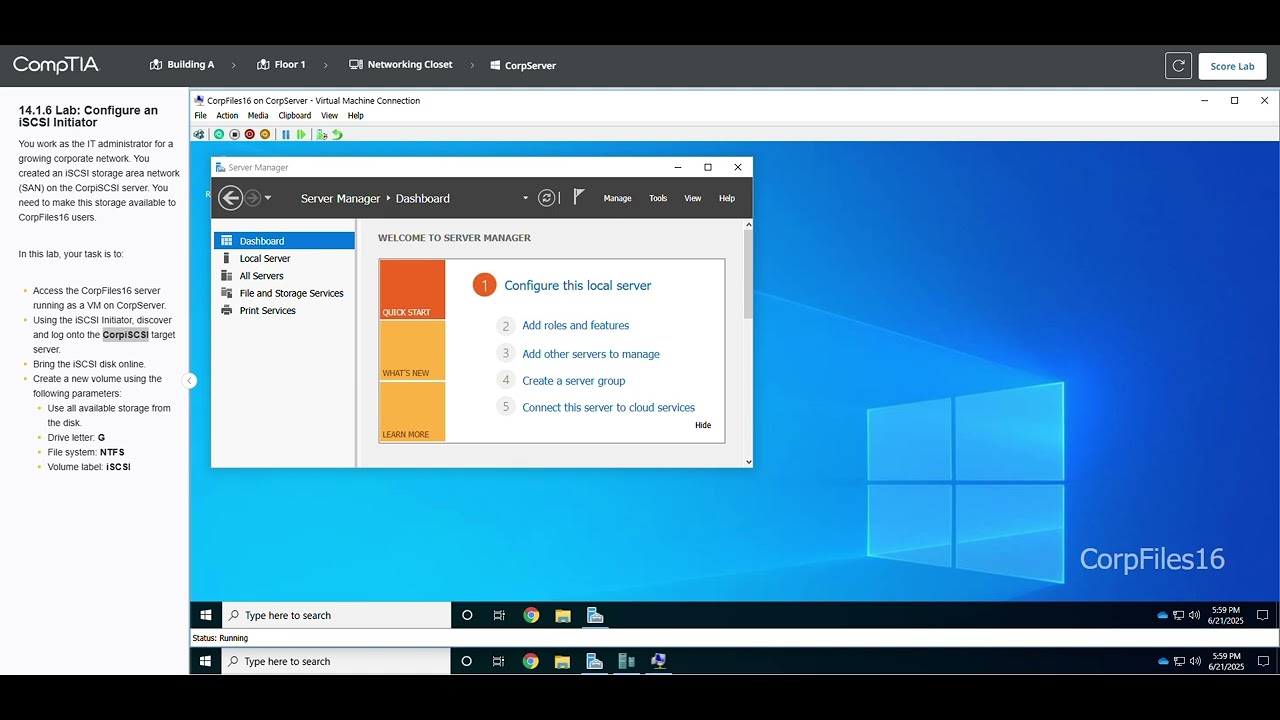Click the red Shut Down VM icon
Image resolution: width=1280 pixels, height=720 pixels.
250,134
